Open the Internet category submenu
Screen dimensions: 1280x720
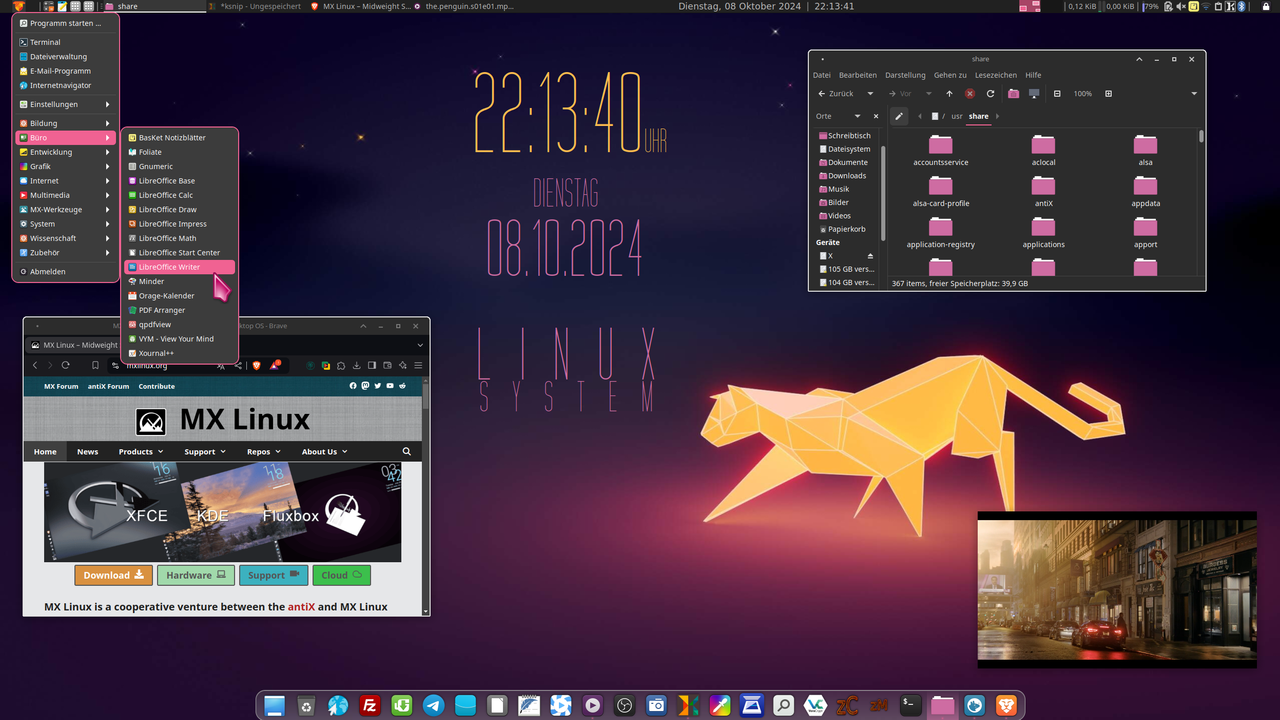pyautogui.click(x=65, y=181)
